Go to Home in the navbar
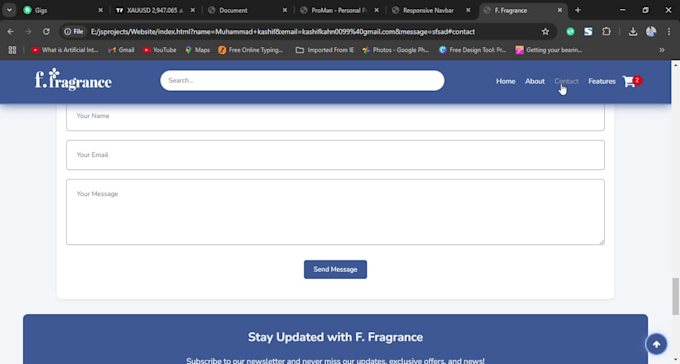The height and width of the screenshot is (364, 680). coord(505,81)
